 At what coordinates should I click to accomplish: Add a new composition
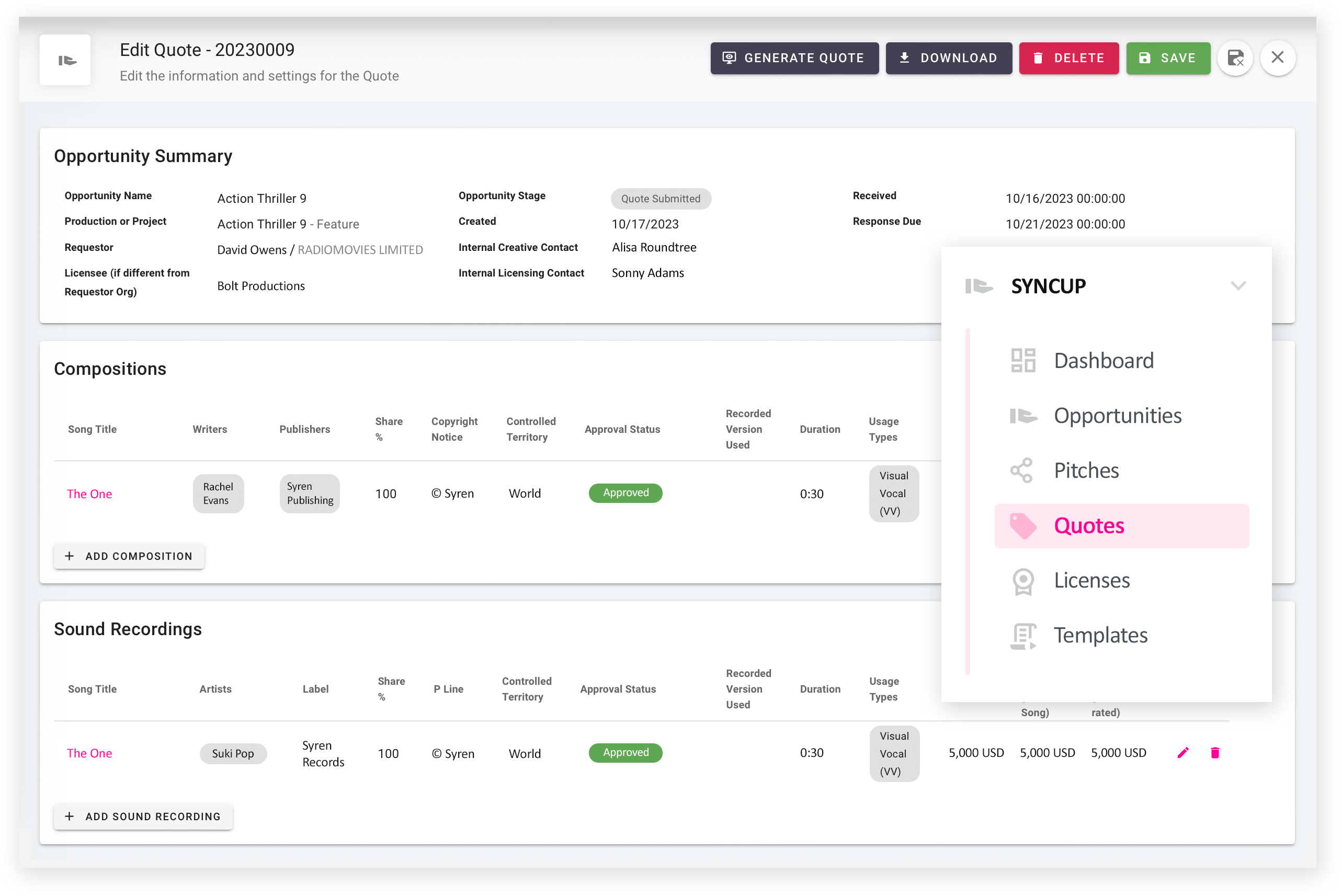point(129,556)
